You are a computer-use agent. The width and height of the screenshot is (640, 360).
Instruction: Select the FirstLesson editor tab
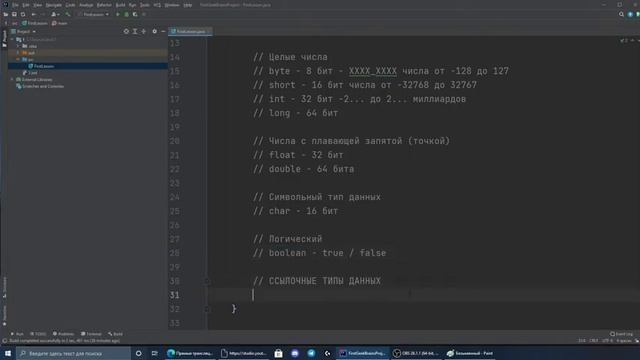(190, 31)
